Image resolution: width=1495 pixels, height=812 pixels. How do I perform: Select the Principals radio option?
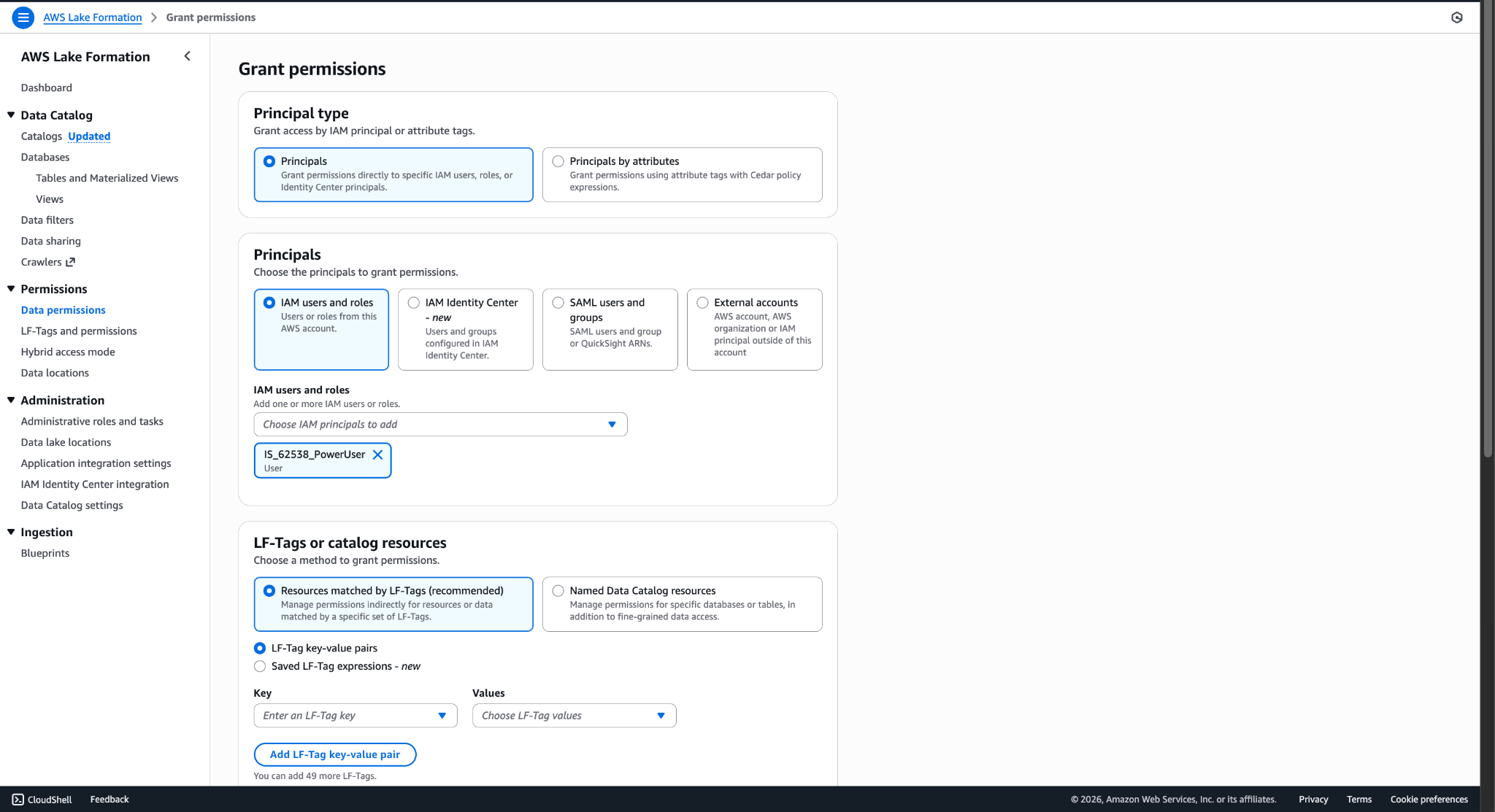coord(269,161)
